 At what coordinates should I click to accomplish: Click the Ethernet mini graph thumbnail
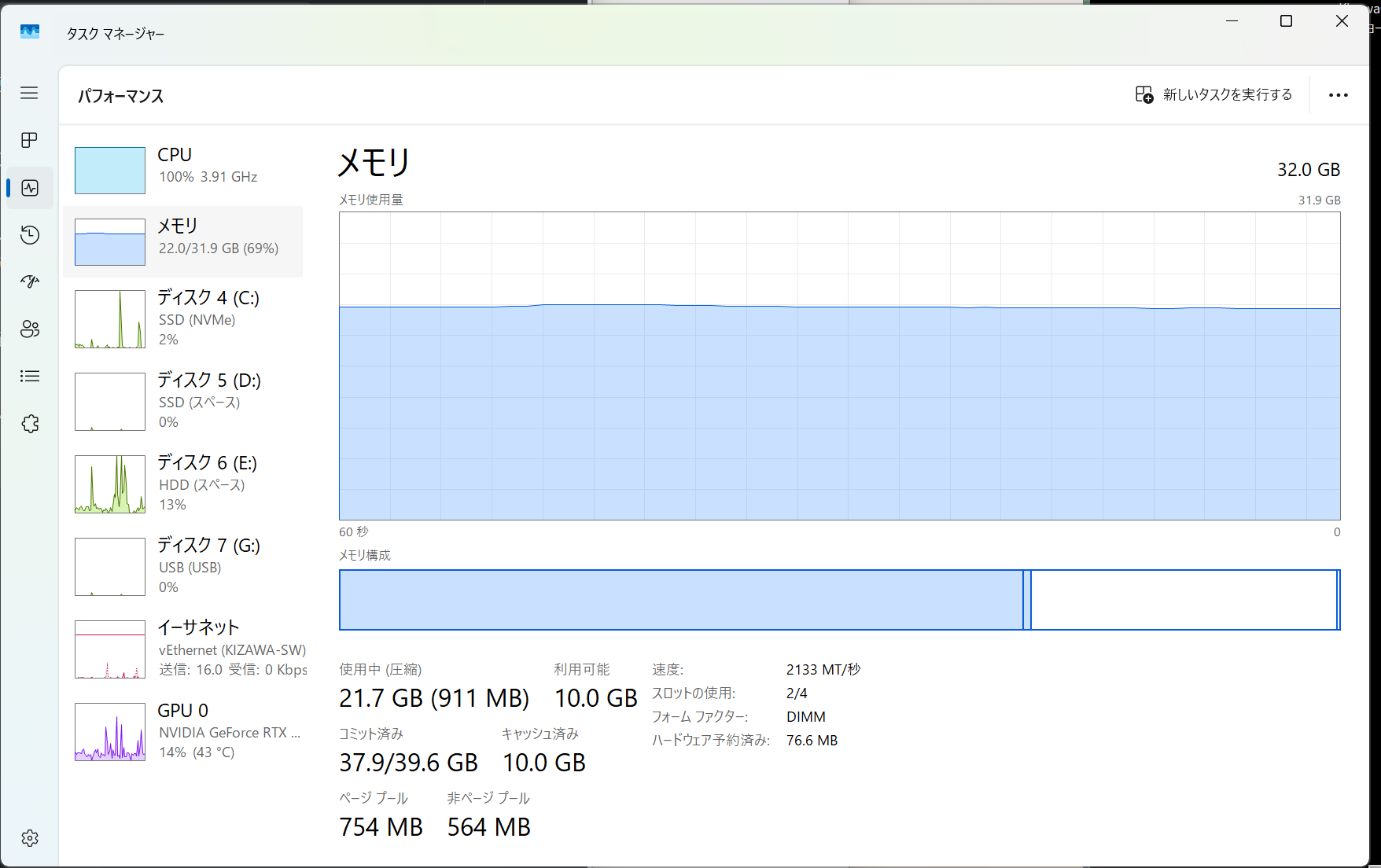[110, 649]
